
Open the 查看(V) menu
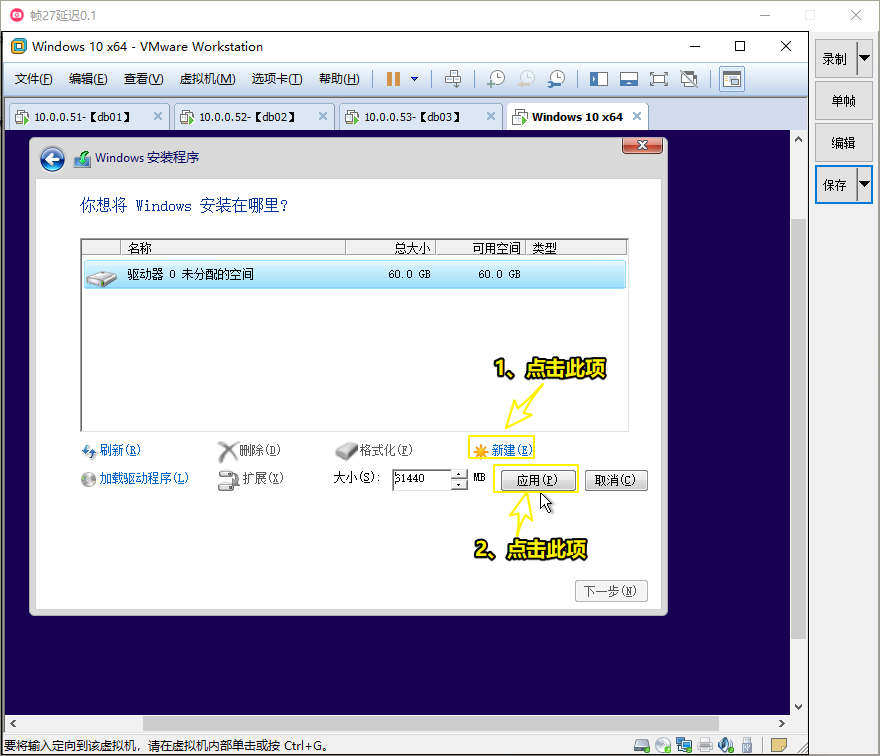point(144,79)
